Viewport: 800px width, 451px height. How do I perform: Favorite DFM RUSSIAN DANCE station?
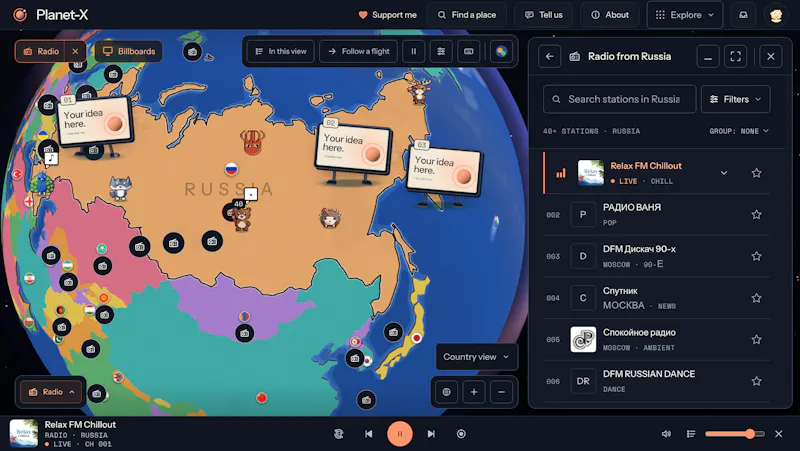[x=756, y=381]
